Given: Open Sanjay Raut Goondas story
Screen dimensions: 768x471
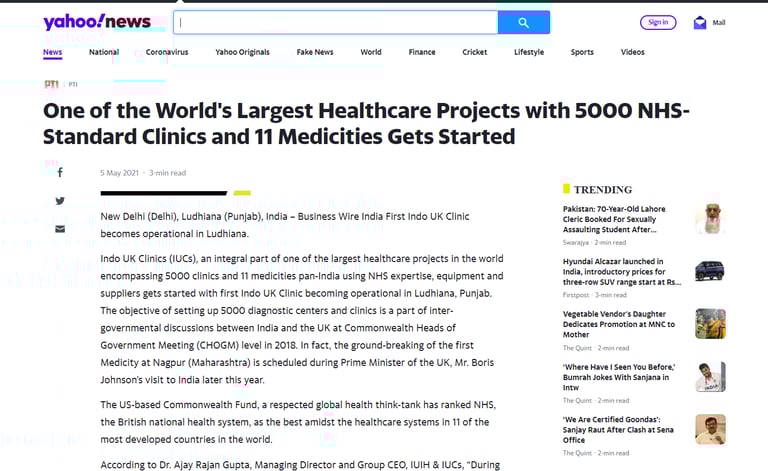Looking at the screenshot, I should pyautogui.click(x=618, y=429).
